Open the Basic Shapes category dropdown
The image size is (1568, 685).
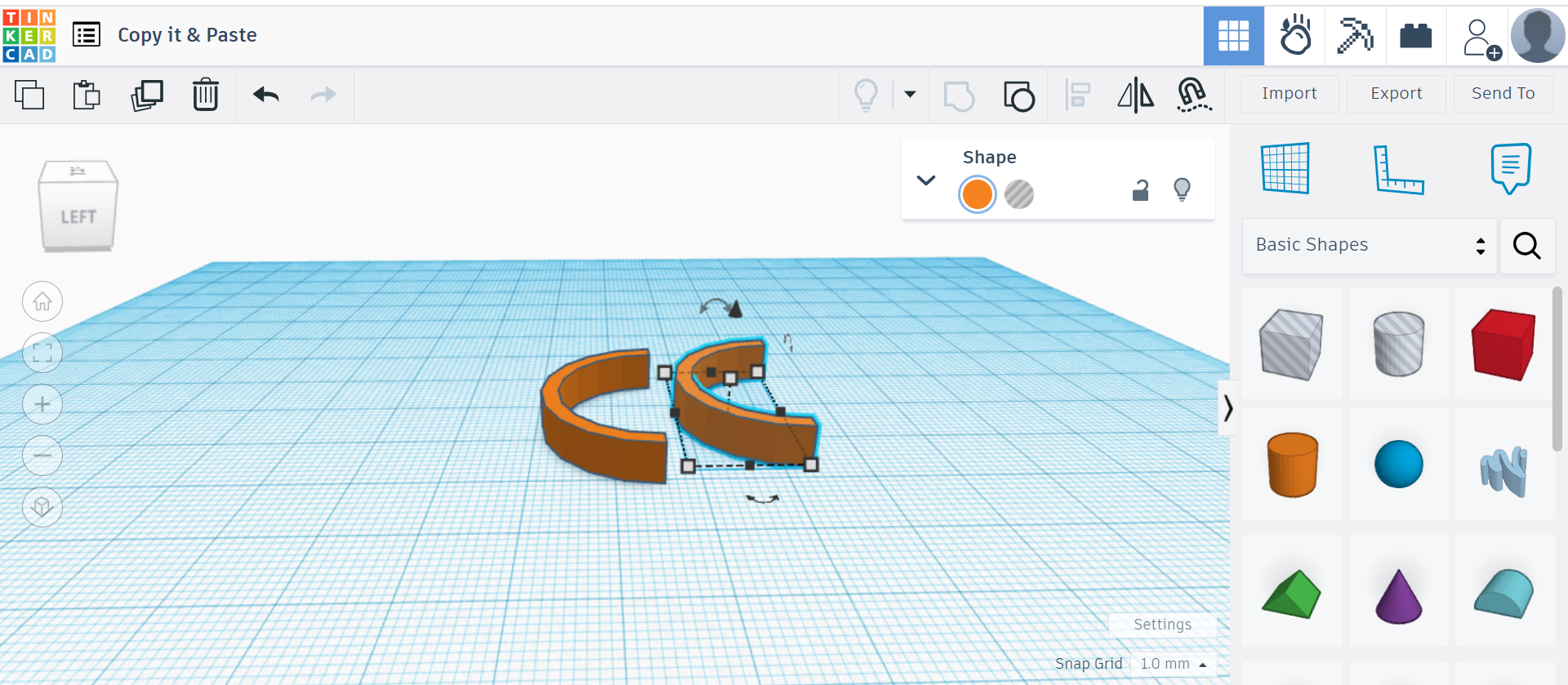pos(1370,245)
